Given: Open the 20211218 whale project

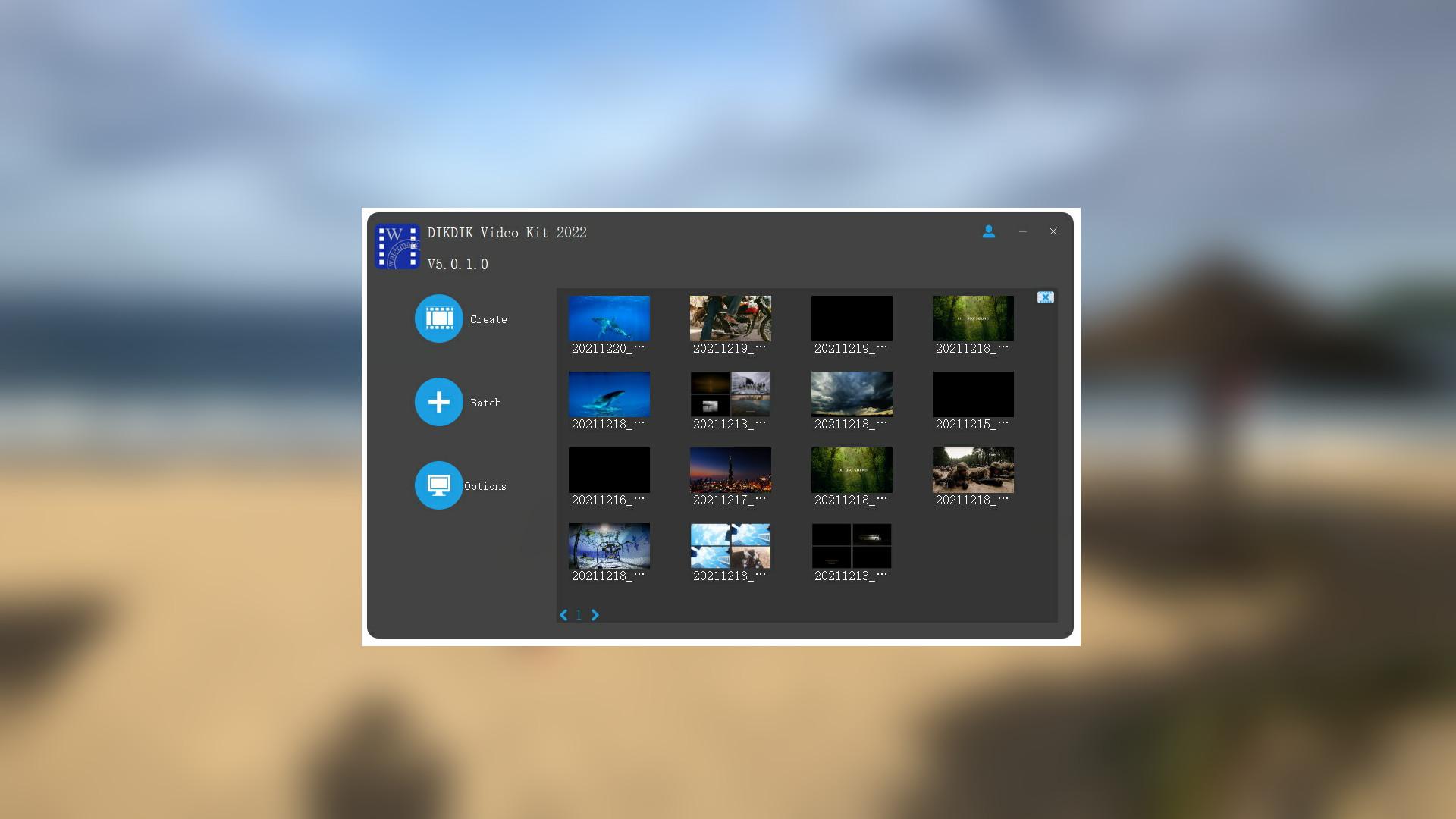Looking at the screenshot, I should pyautogui.click(x=609, y=394).
